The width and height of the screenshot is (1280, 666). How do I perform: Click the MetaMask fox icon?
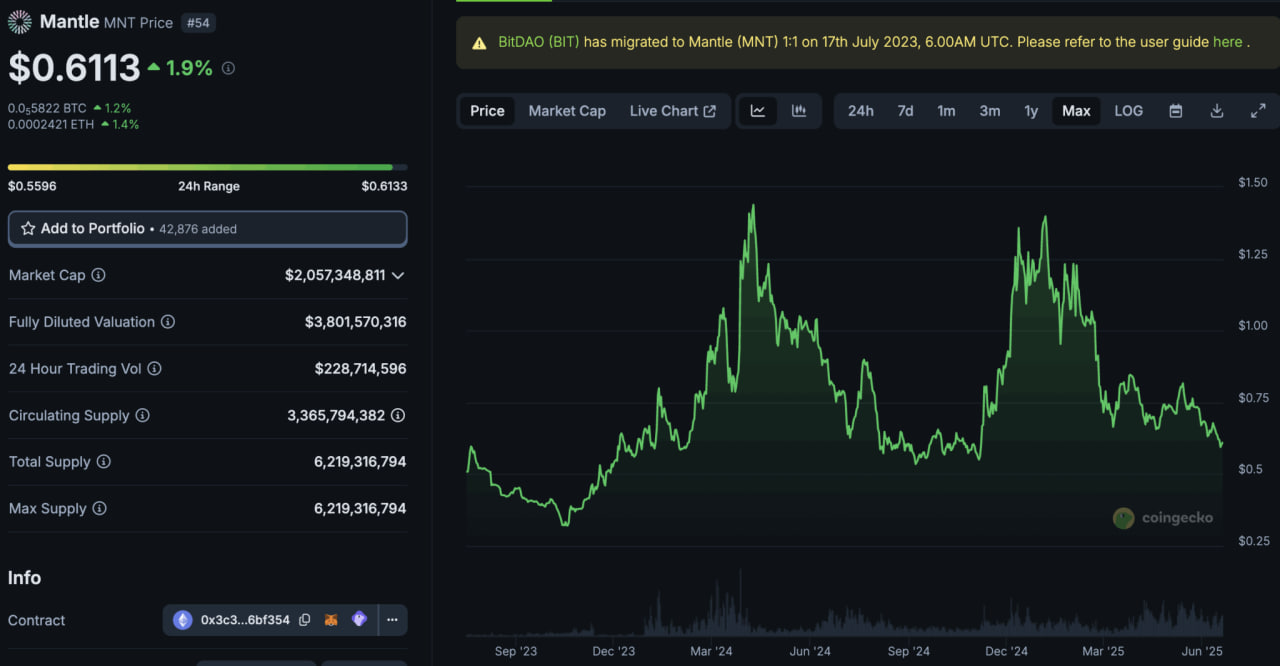(x=331, y=620)
